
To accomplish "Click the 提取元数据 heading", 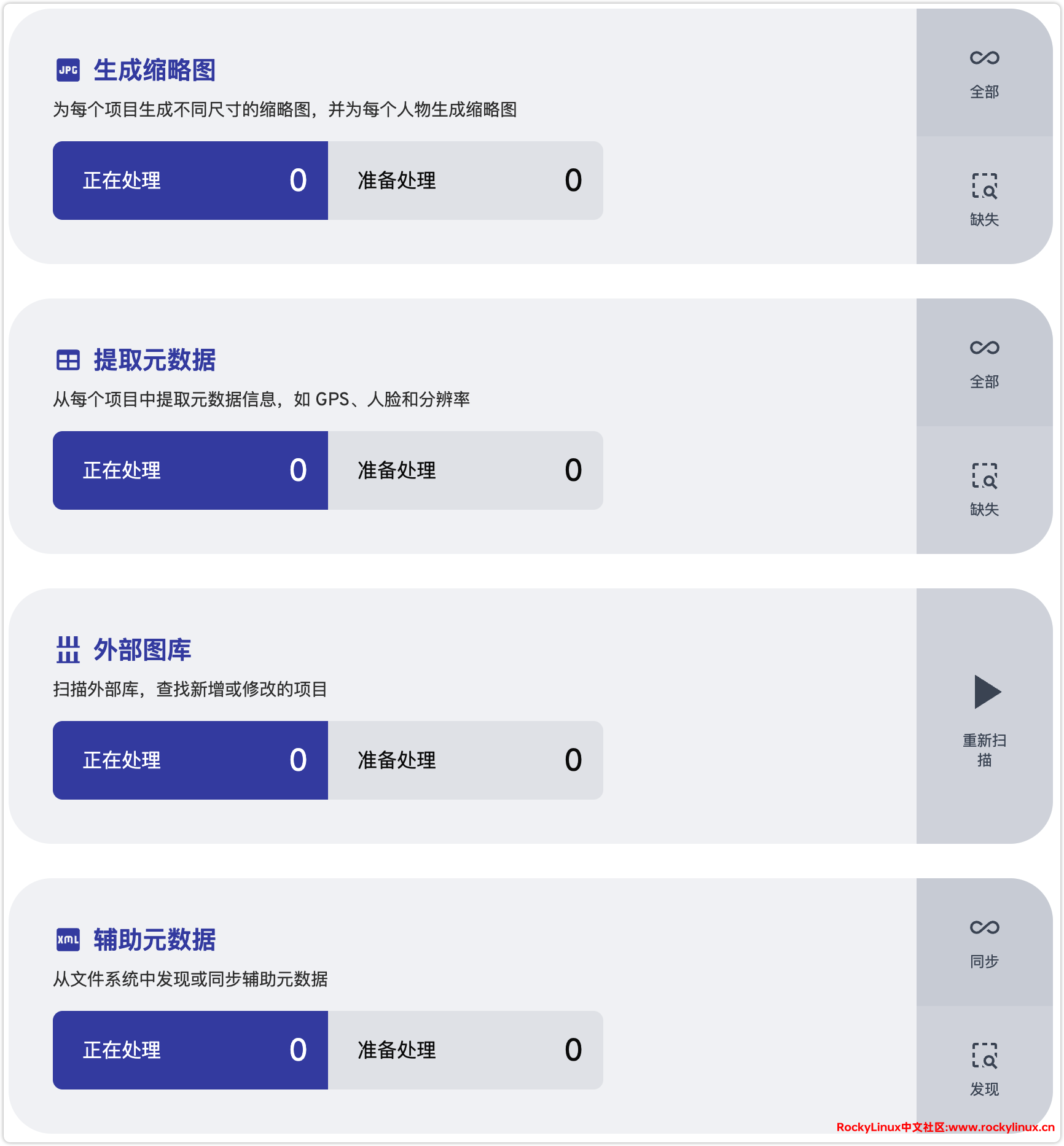I will pyautogui.click(x=154, y=360).
